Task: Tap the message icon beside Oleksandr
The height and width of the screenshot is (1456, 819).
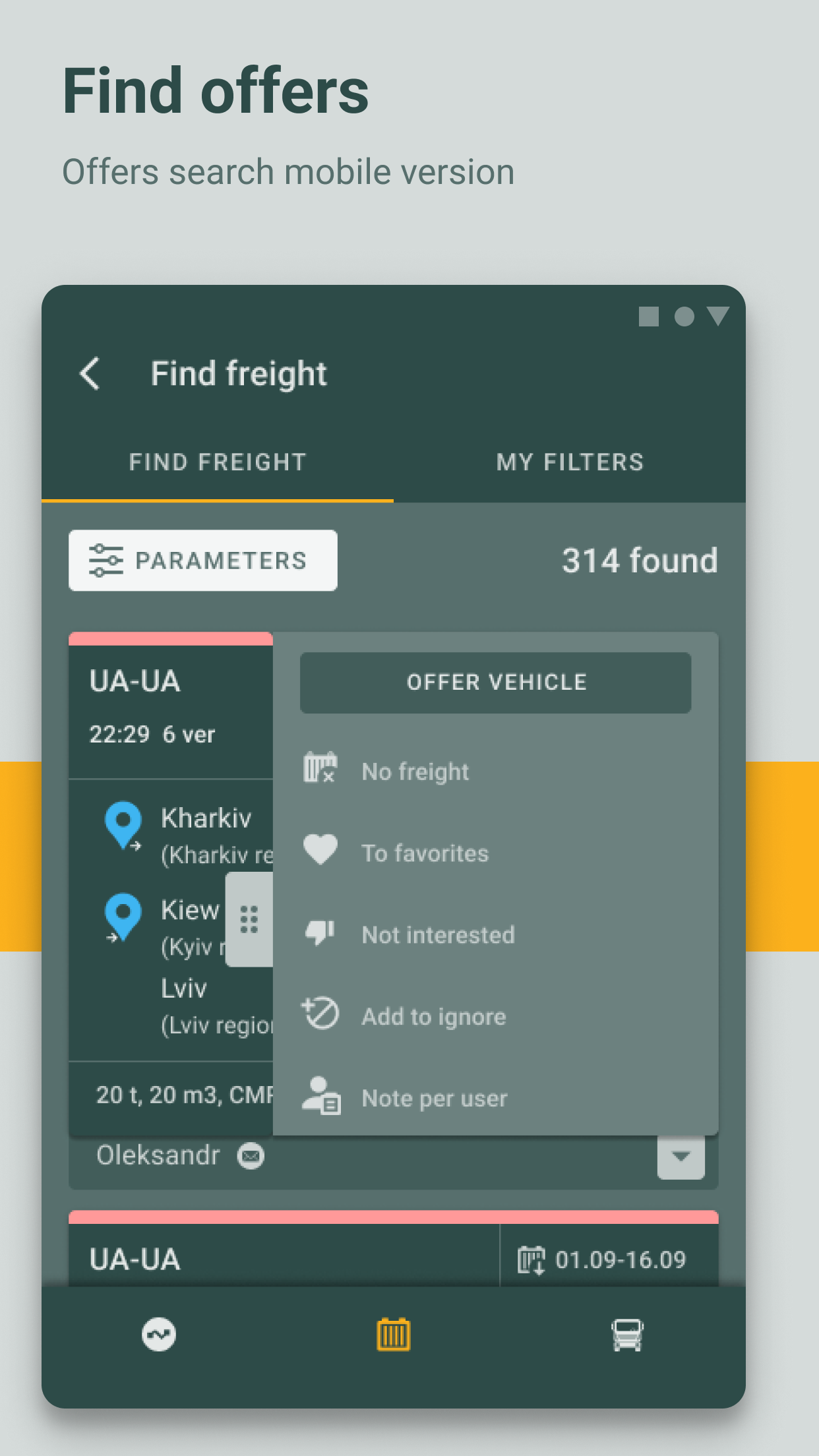Action: 251,1156
